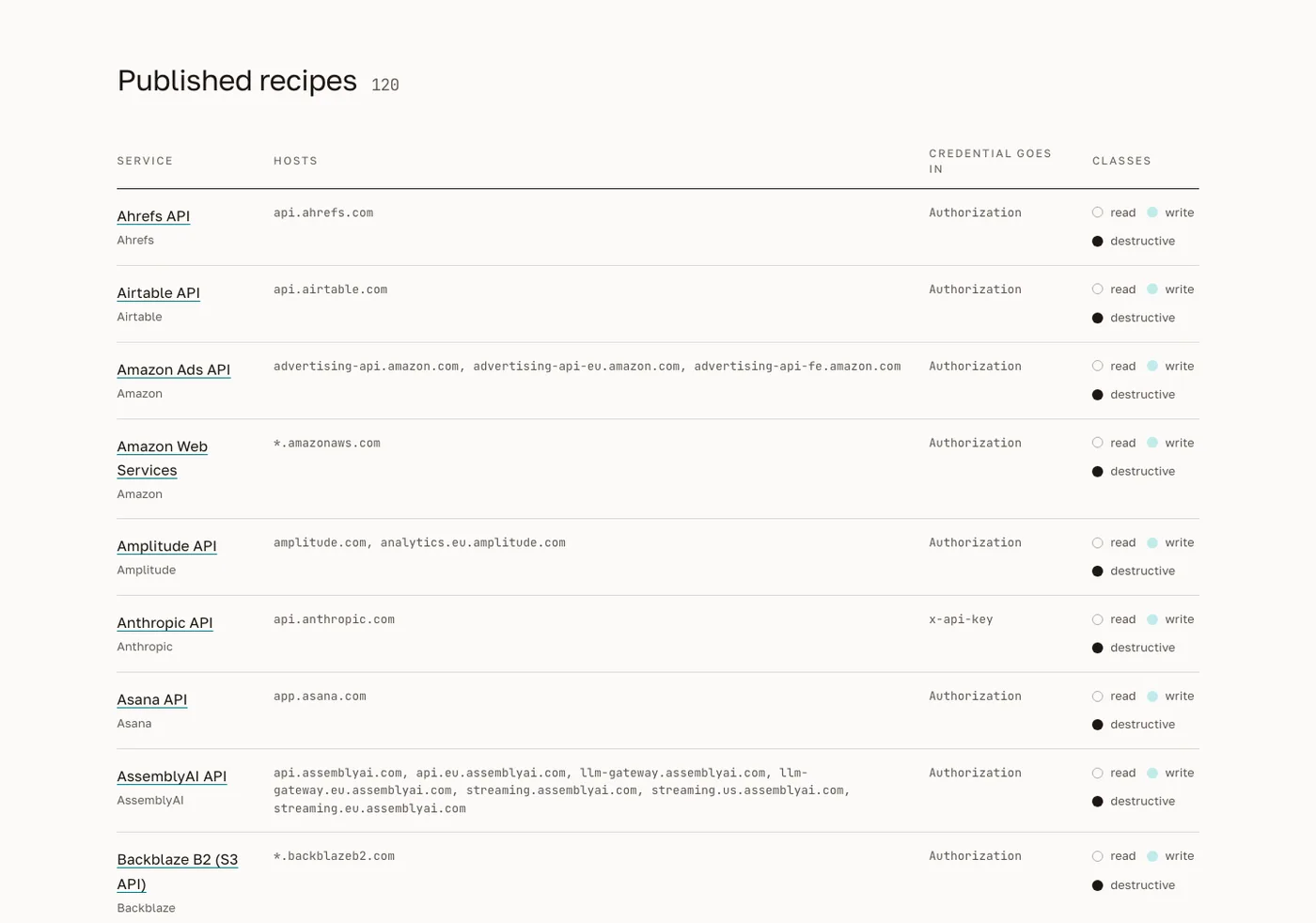Click the CLASSES column header
Image resolution: width=1316 pixels, height=923 pixels.
click(1121, 161)
